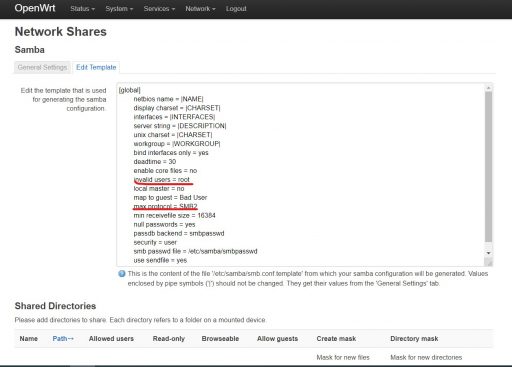512x367 pixels.
Task: Click the 'min receivefile size = 16384' line
Action: [x=174, y=215]
